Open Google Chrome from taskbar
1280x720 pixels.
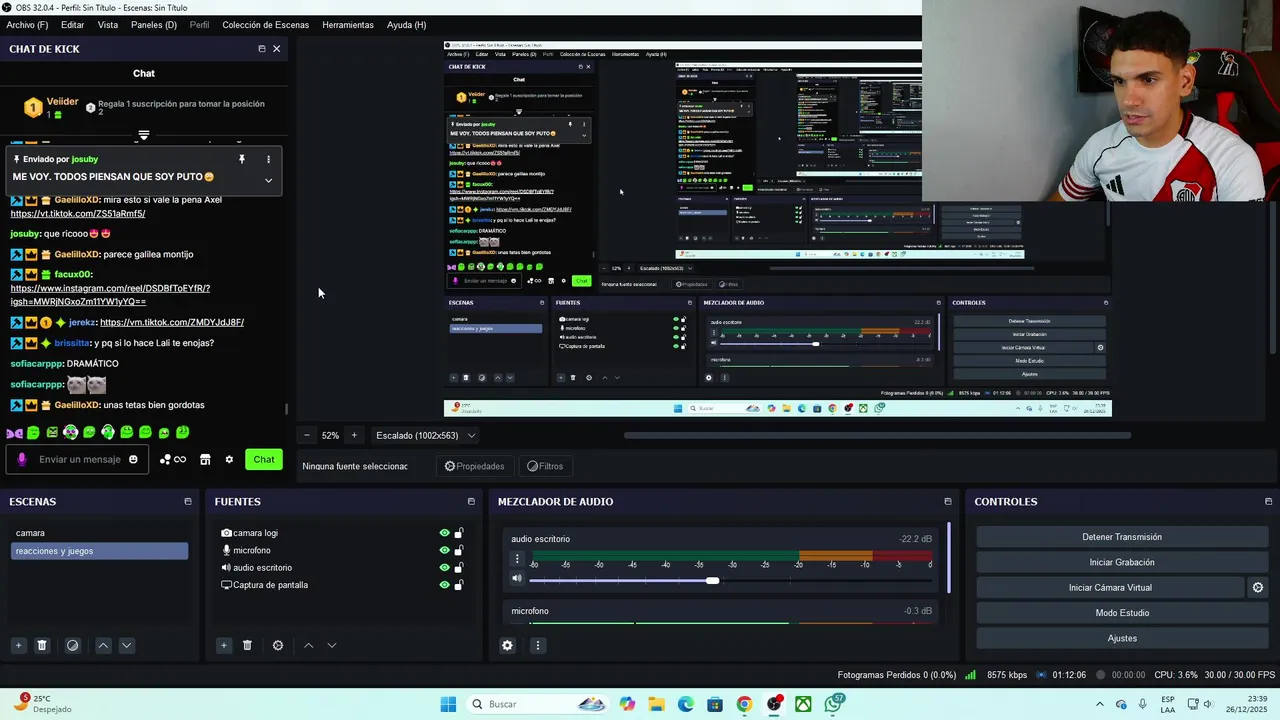[744, 704]
